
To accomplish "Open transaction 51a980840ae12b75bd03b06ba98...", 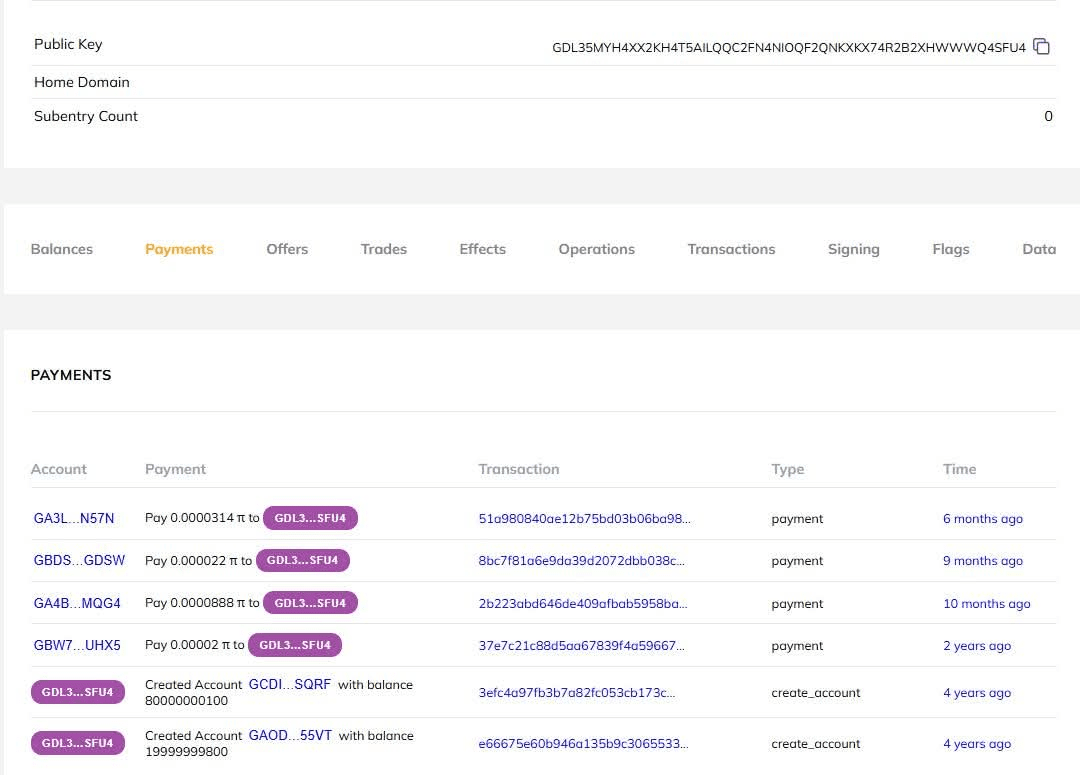I will (x=584, y=519).
